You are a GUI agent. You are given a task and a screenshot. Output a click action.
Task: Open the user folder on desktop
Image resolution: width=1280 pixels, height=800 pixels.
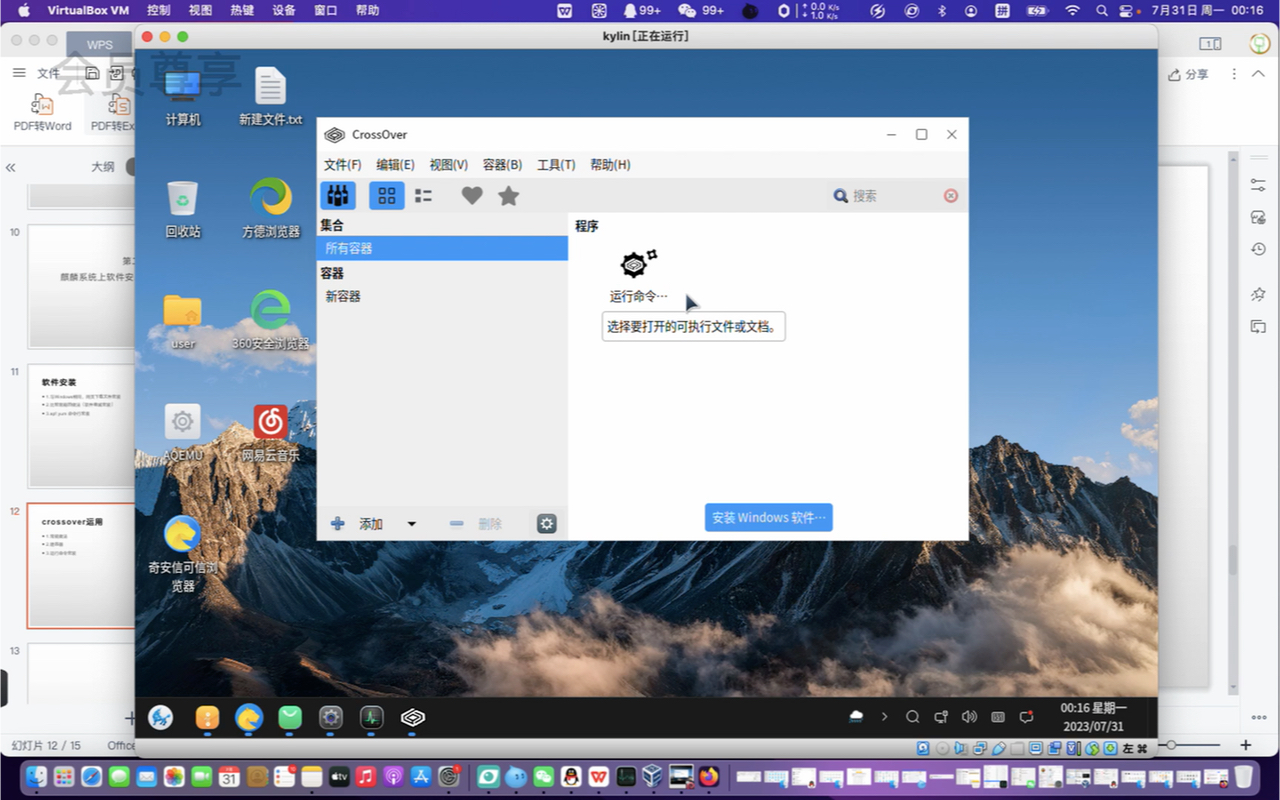pyautogui.click(x=183, y=321)
